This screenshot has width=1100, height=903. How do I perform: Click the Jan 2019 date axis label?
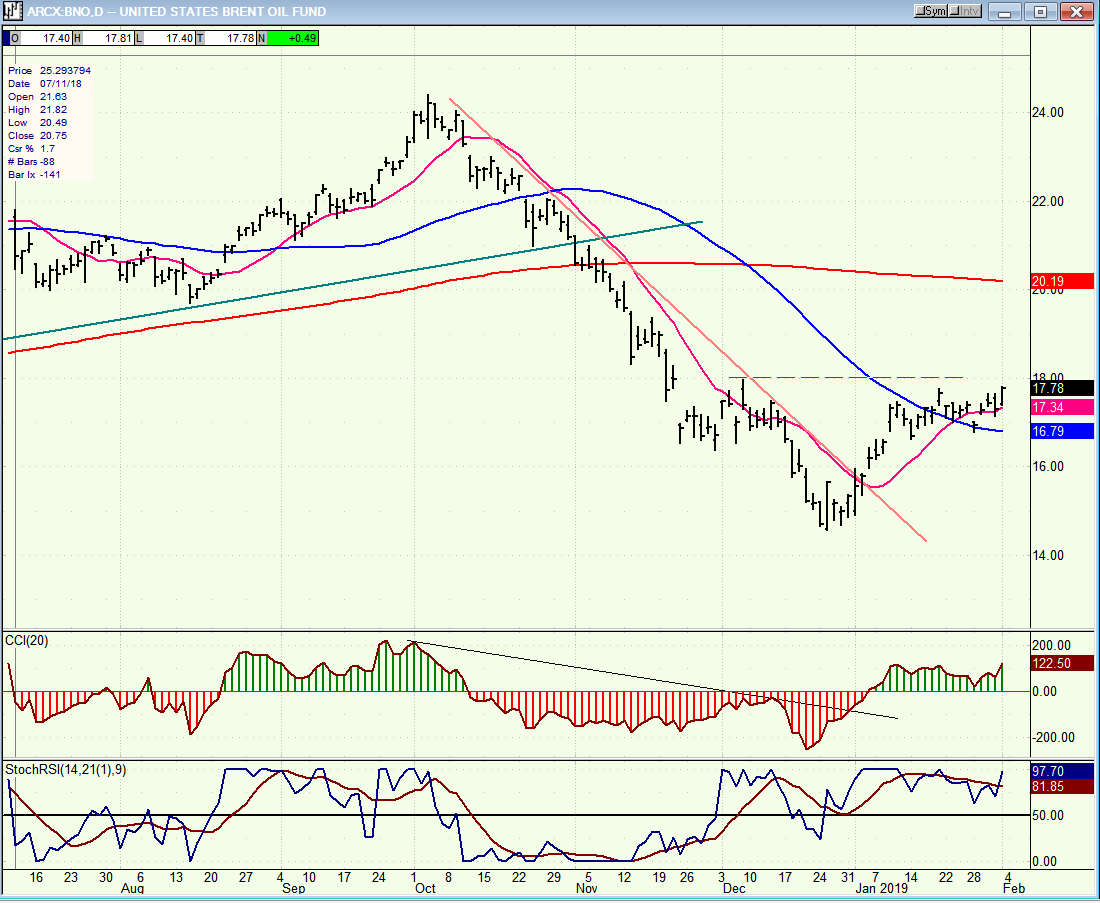pyautogui.click(x=881, y=888)
